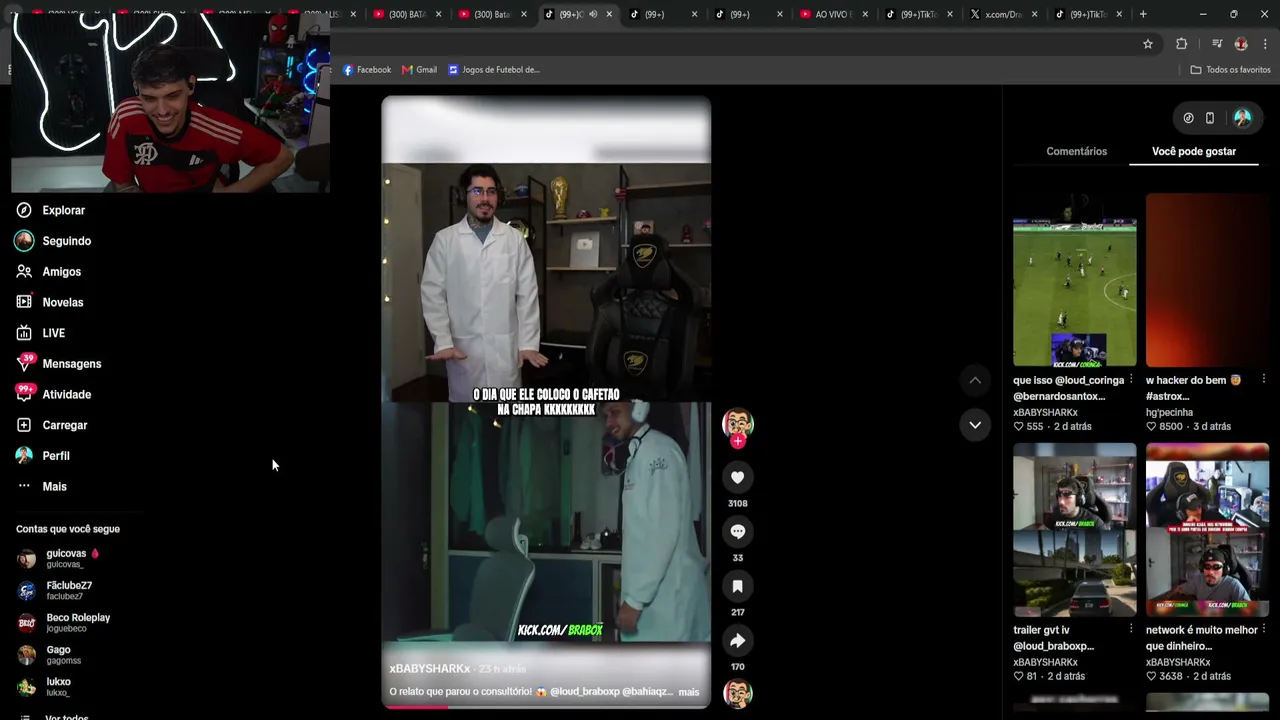Open the Gago followed account
1280x720 pixels.
point(49,654)
